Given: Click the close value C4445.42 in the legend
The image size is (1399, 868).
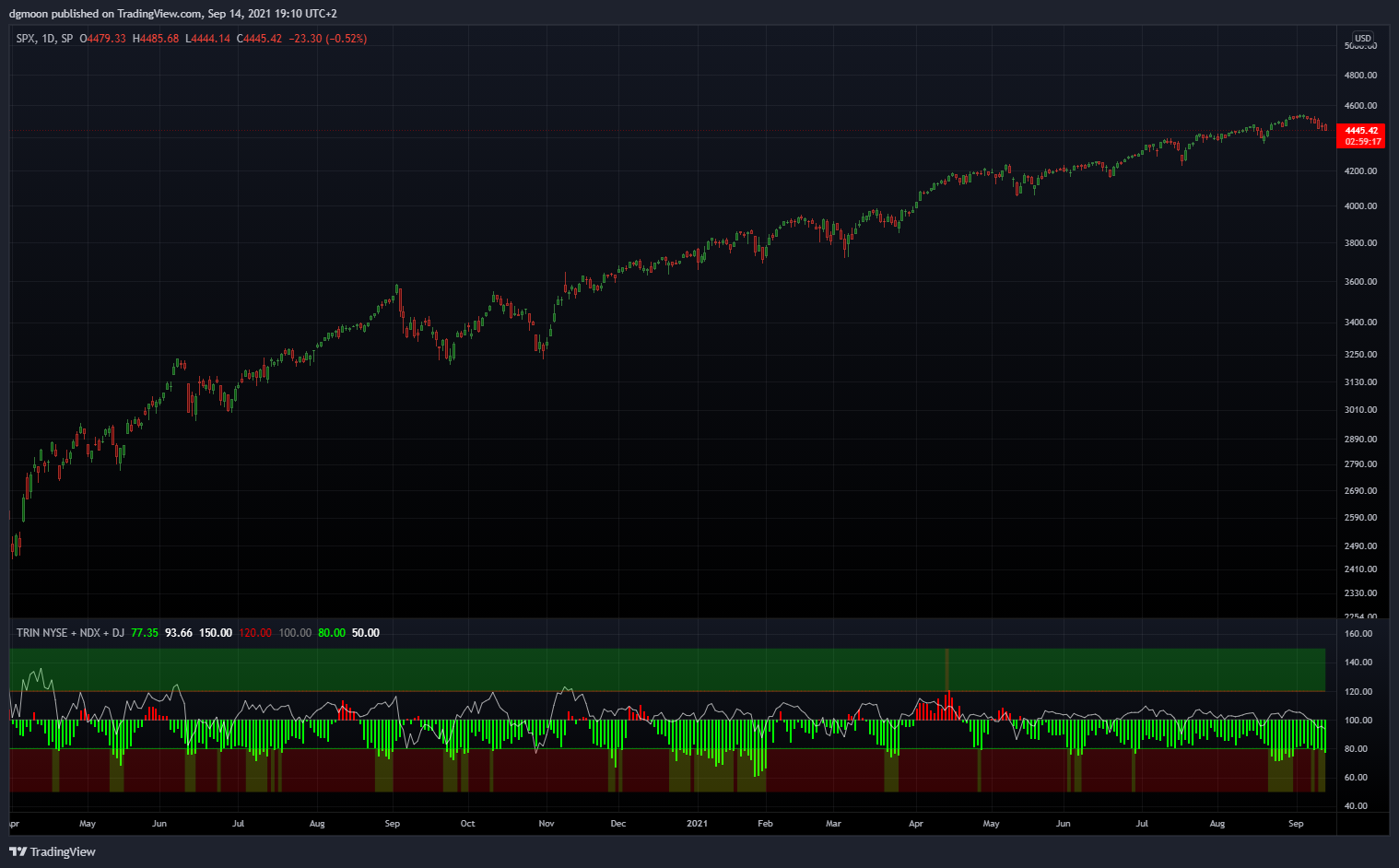Looking at the screenshot, I should point(259,39).
